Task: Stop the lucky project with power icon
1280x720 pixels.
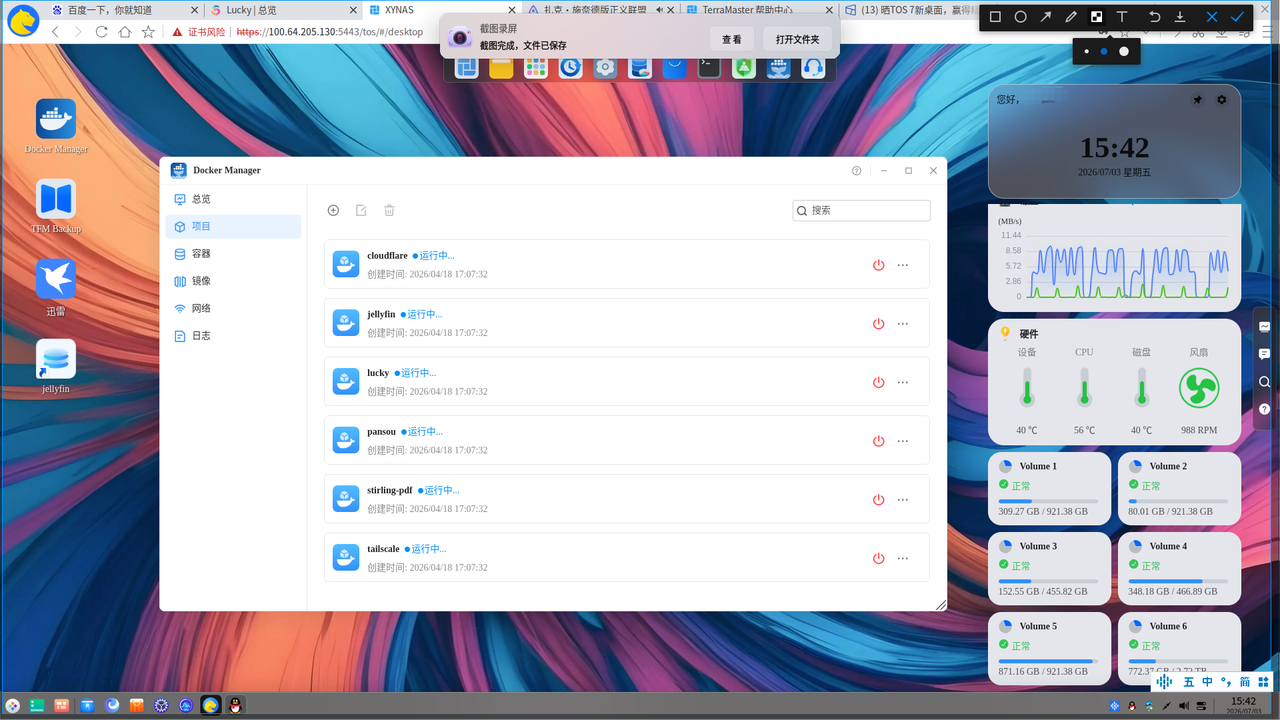Action: tap(878, 382)
